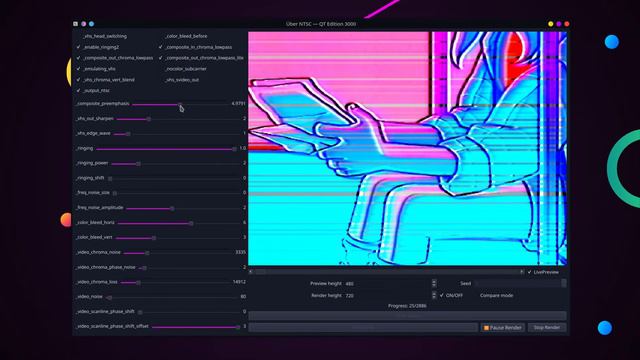Click the frame scrollbar under the preview
Image resolution: width=640 pixels, height=360 pixels.
[386, 272]
